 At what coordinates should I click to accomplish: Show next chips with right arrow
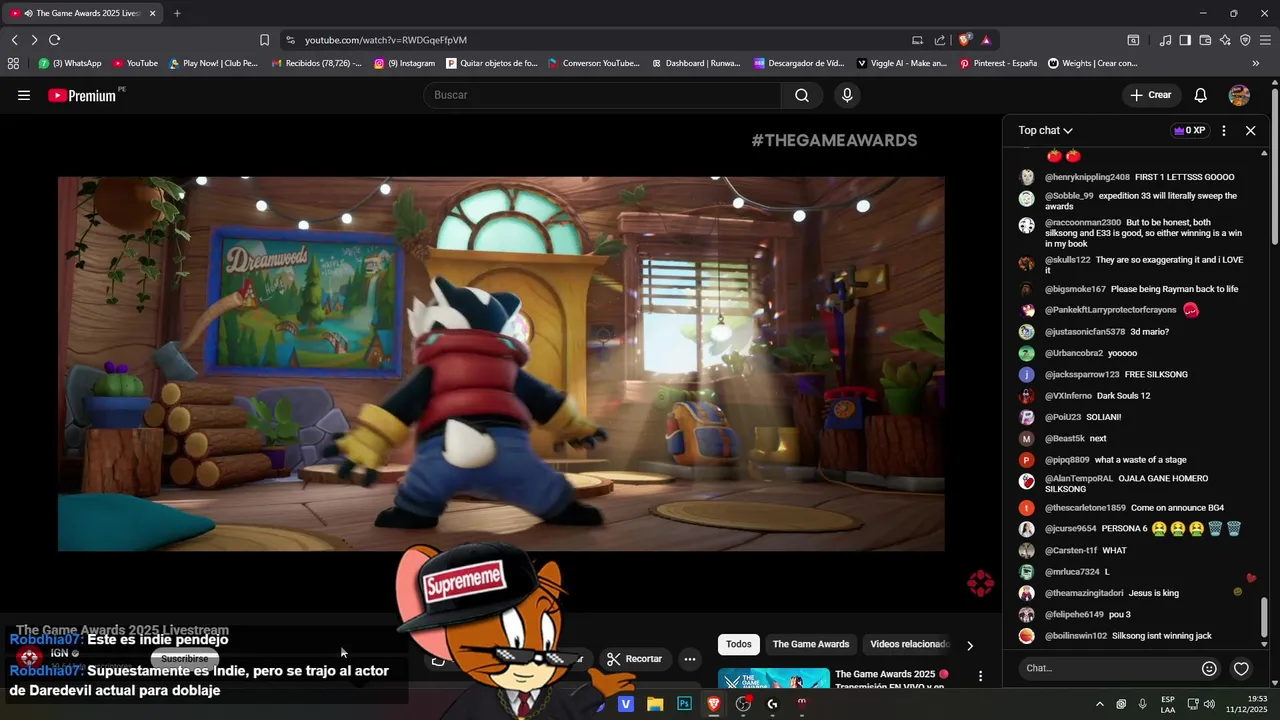coord(969,645)
